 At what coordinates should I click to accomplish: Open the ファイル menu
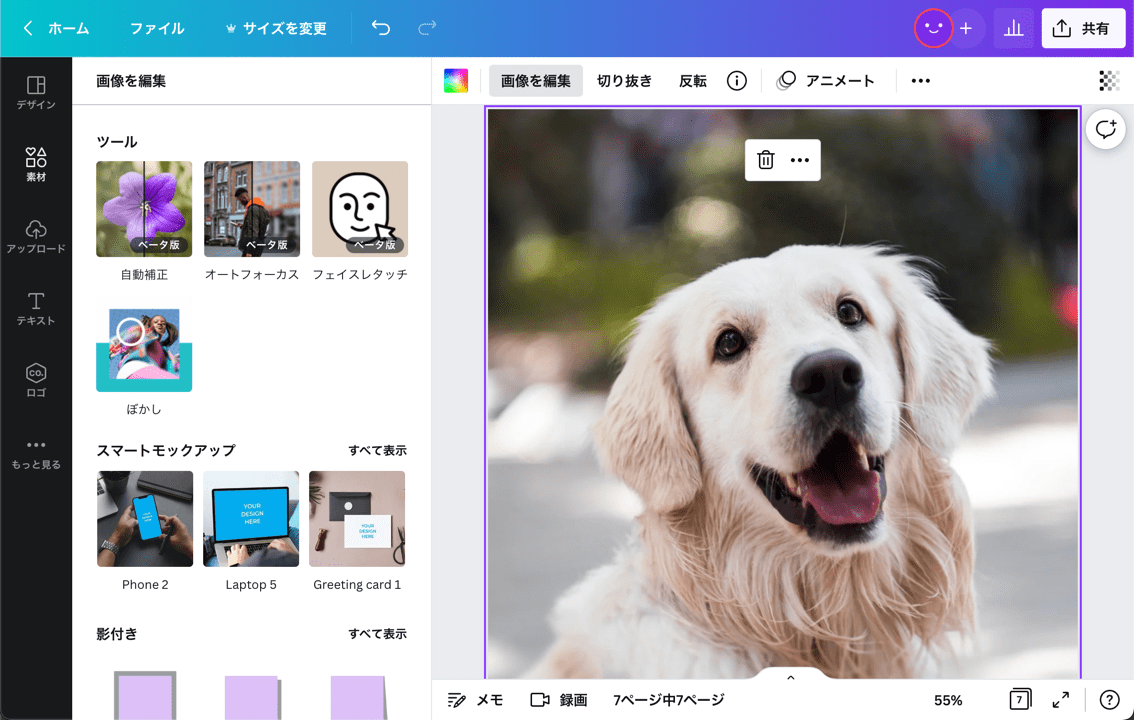tap(156, 29)
